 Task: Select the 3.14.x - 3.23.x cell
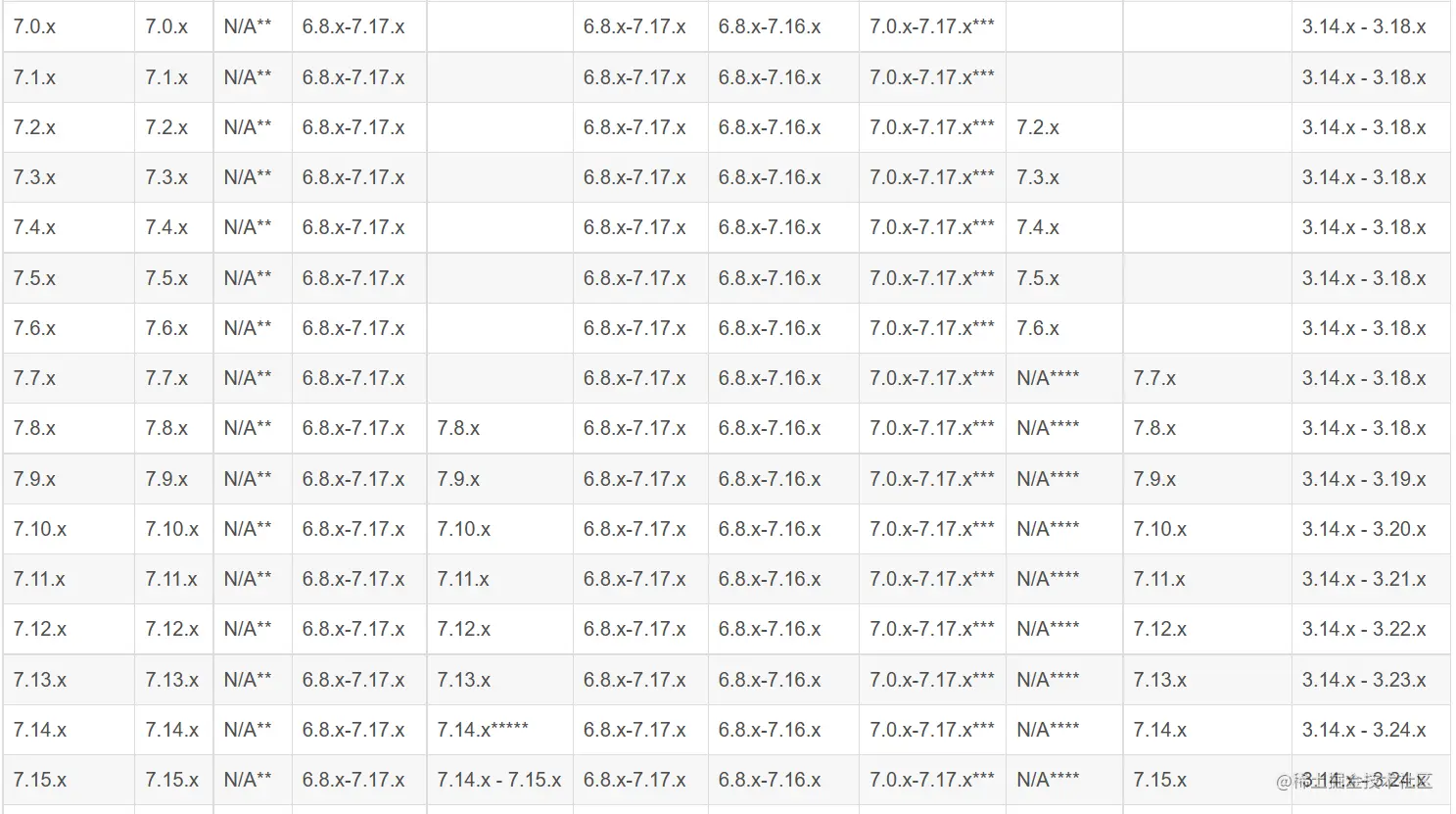1364,680
